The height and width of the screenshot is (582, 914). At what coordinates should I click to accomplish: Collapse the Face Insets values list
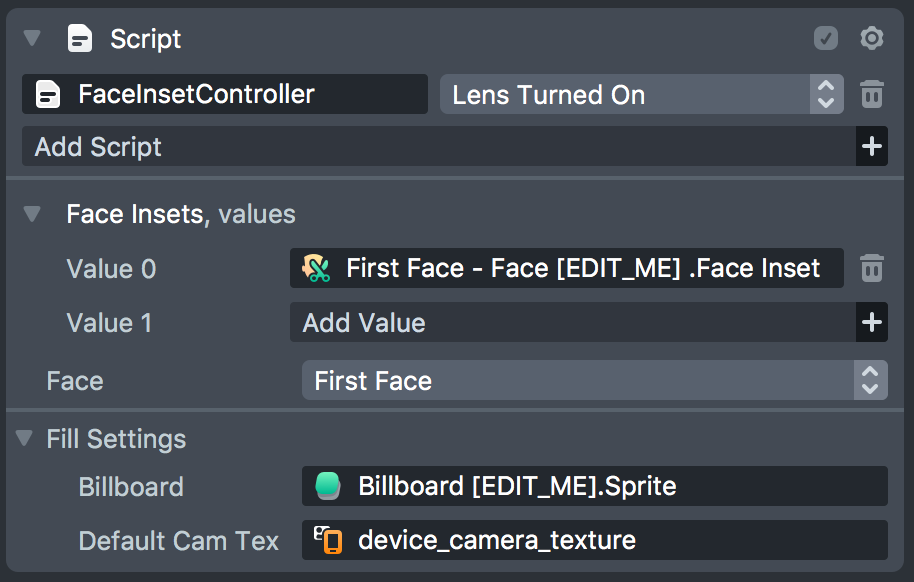[32, 214]
